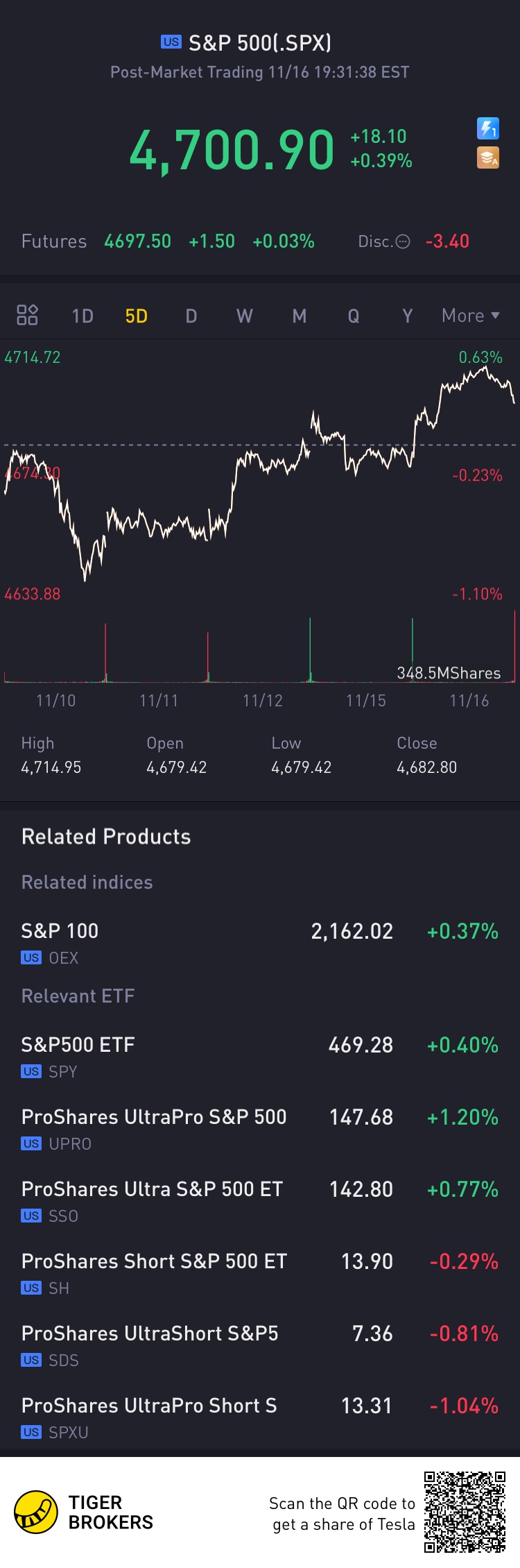Tap the US flag badge beside S&P 500

pyautogui.click(x=171, y=42)
